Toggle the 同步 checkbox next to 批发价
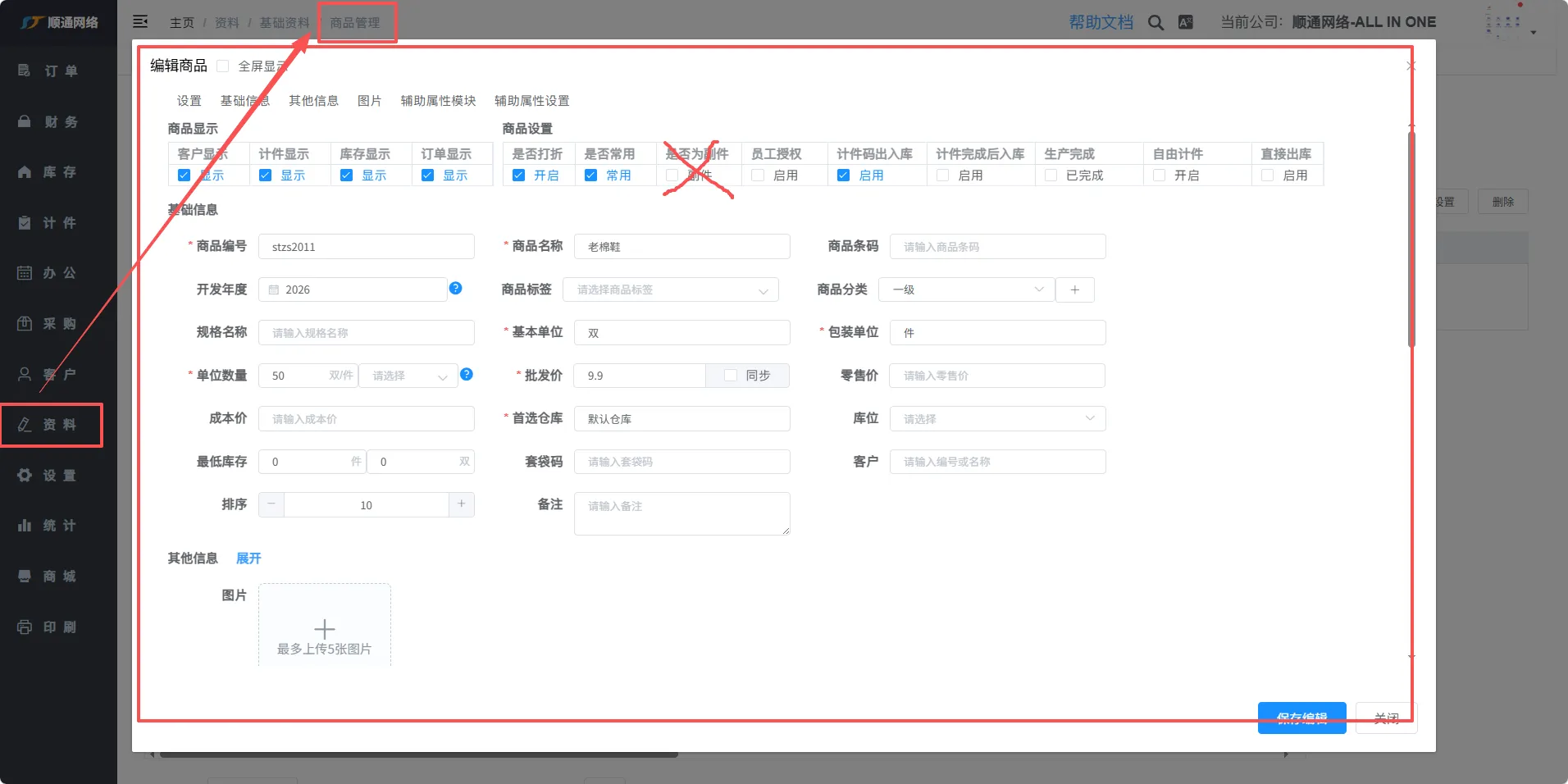Screen dimensions: 1568x784 731,376
